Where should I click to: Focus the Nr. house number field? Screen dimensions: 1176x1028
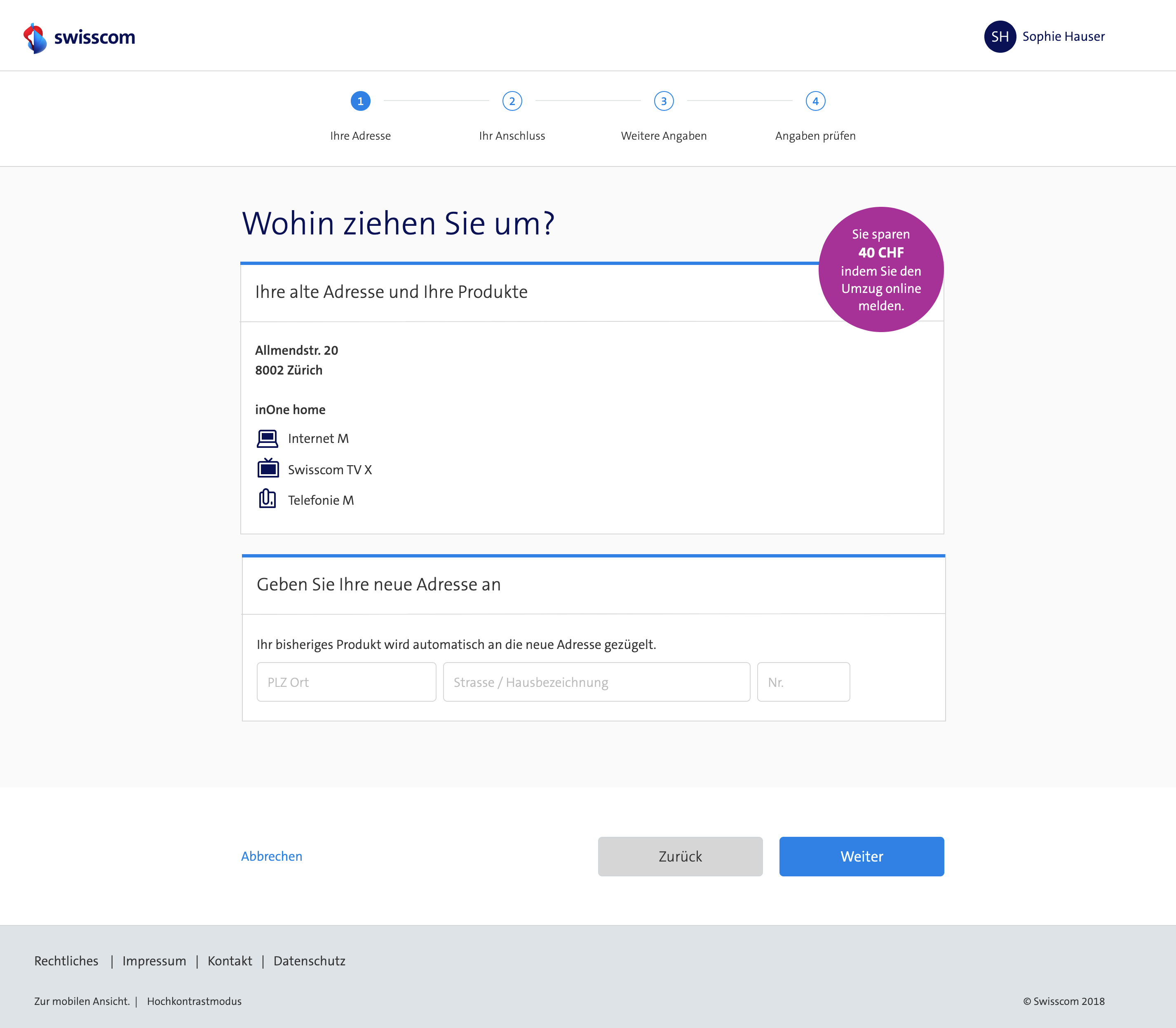click(x=803, y=682)
